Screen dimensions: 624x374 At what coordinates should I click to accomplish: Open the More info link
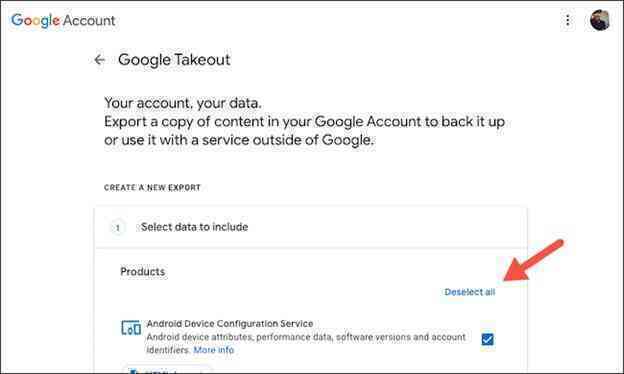click(x=214, y=350)
